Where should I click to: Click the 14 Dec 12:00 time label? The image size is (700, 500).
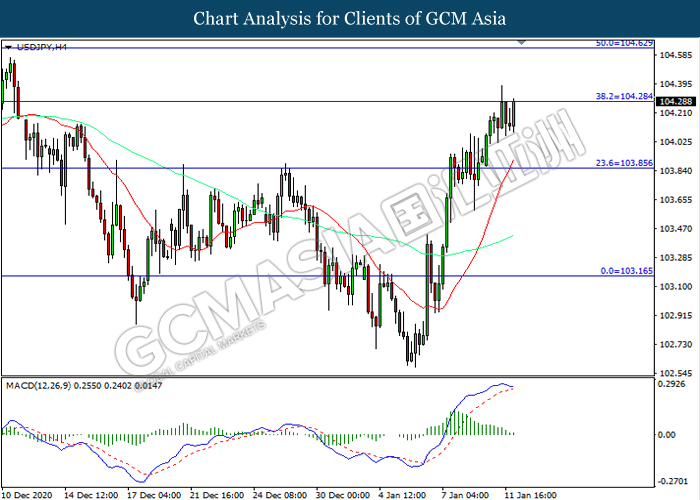pyautogui.click(x=91, y=495)
